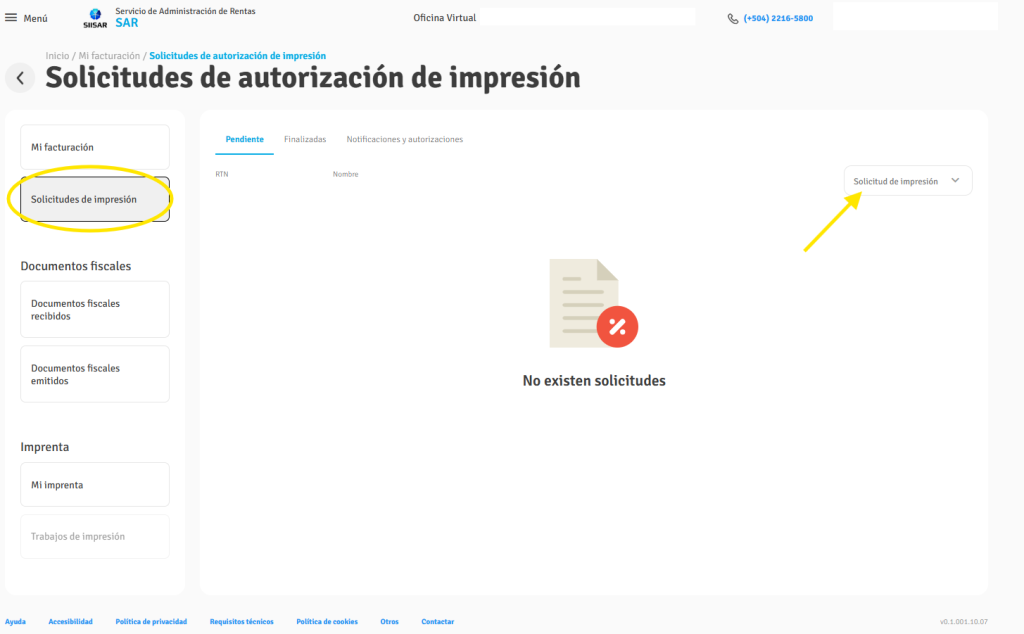Open Mi facturación sidebar item
This screenshot has height=634, width=1024.
(x=95, y=147)
